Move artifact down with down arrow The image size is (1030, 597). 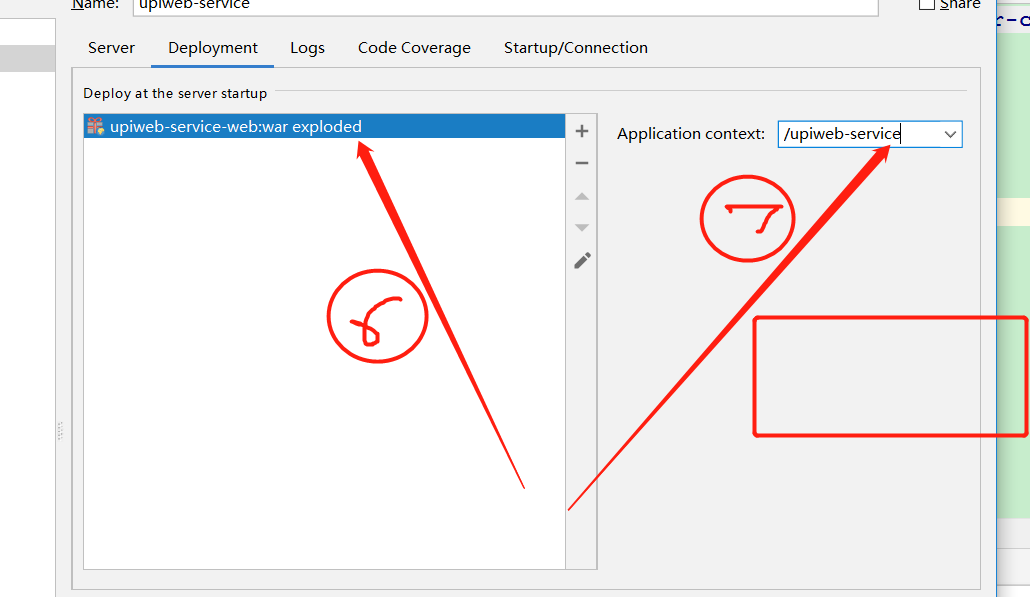tap(582, 227)
